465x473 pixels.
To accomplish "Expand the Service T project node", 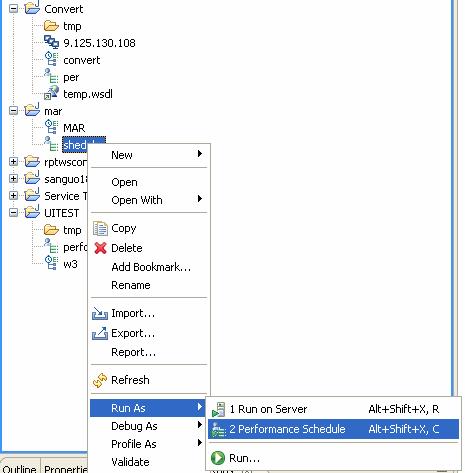I will 14,196.
